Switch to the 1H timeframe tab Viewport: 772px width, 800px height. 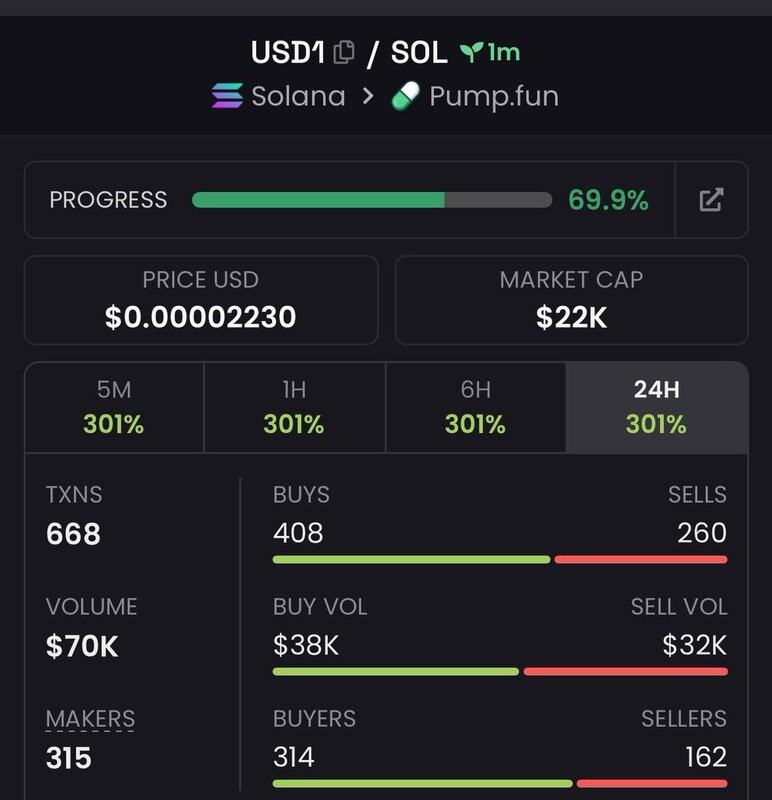point(294,408)
